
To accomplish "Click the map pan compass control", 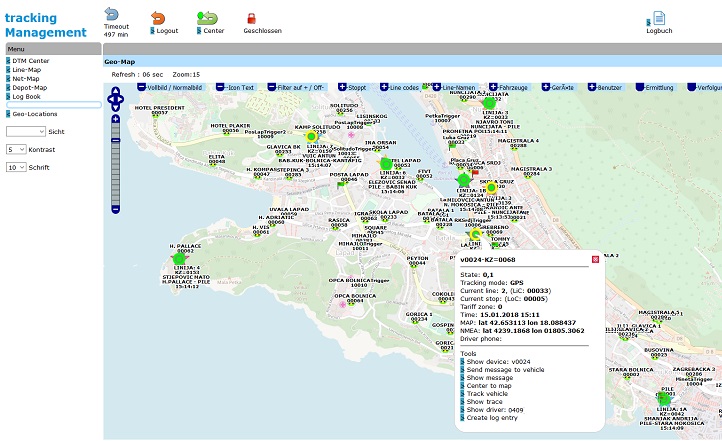I will point(115,97).
